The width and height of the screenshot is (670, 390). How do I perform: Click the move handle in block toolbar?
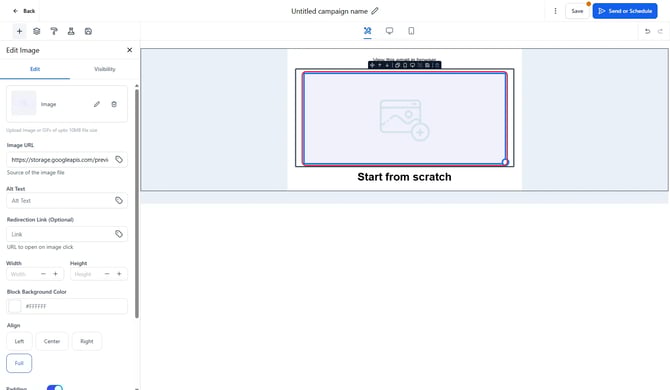pos(372,65)
